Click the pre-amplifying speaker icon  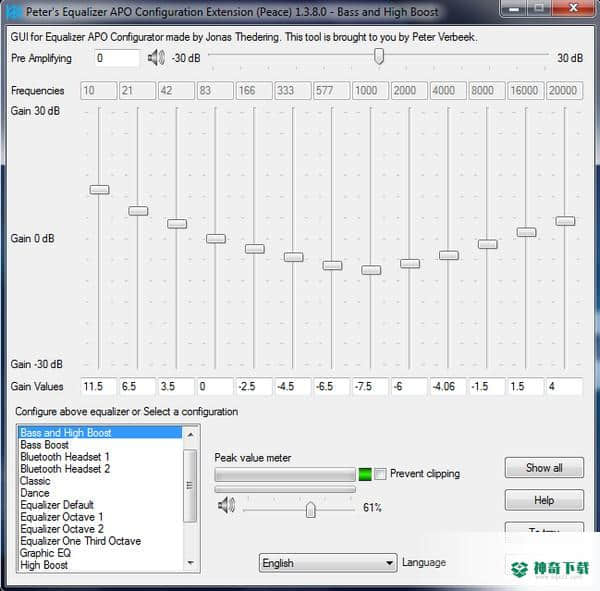point(156,58)
